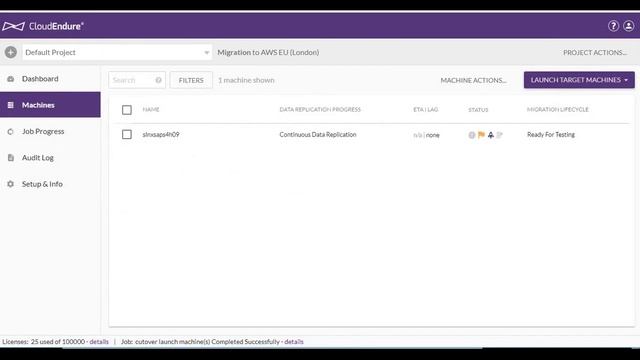Click the STATUS column header

tap(478, 110)
